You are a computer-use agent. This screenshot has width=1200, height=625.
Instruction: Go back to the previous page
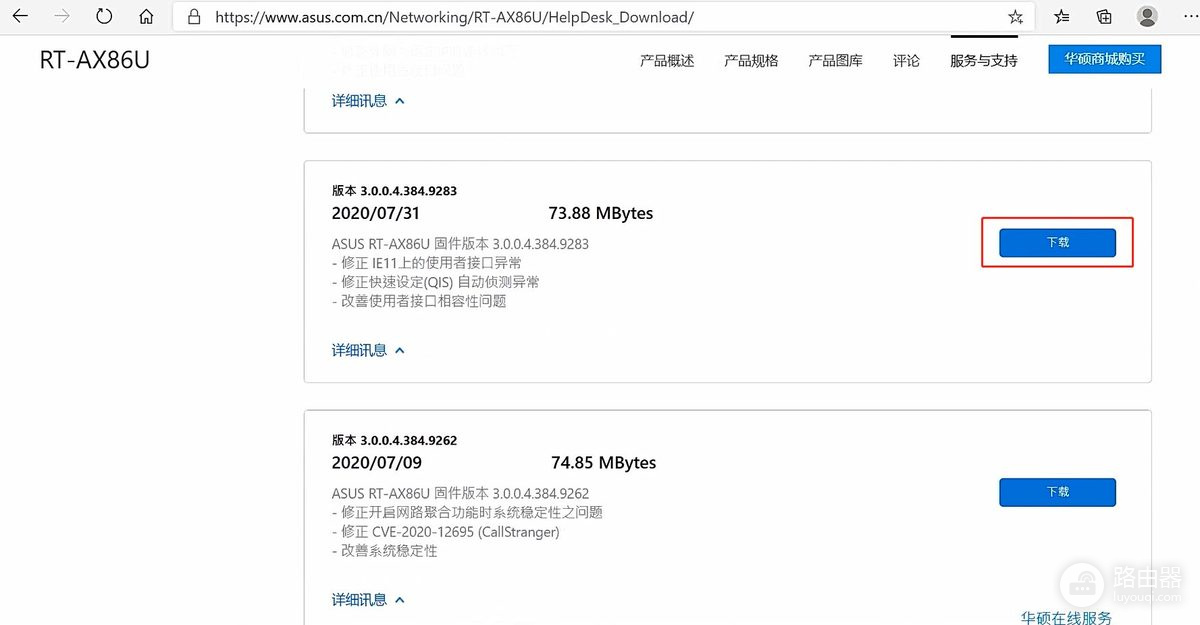click(x=20, y=17)
